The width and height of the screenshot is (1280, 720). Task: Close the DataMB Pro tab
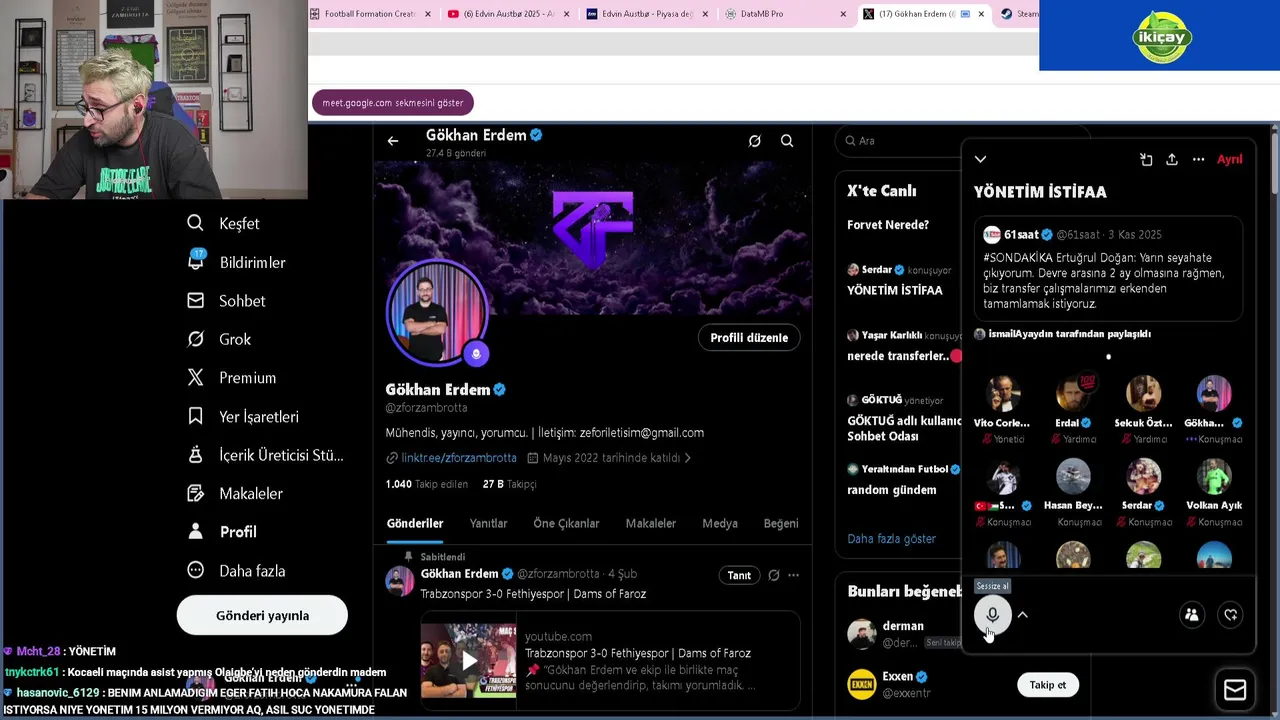coord(843,14)
